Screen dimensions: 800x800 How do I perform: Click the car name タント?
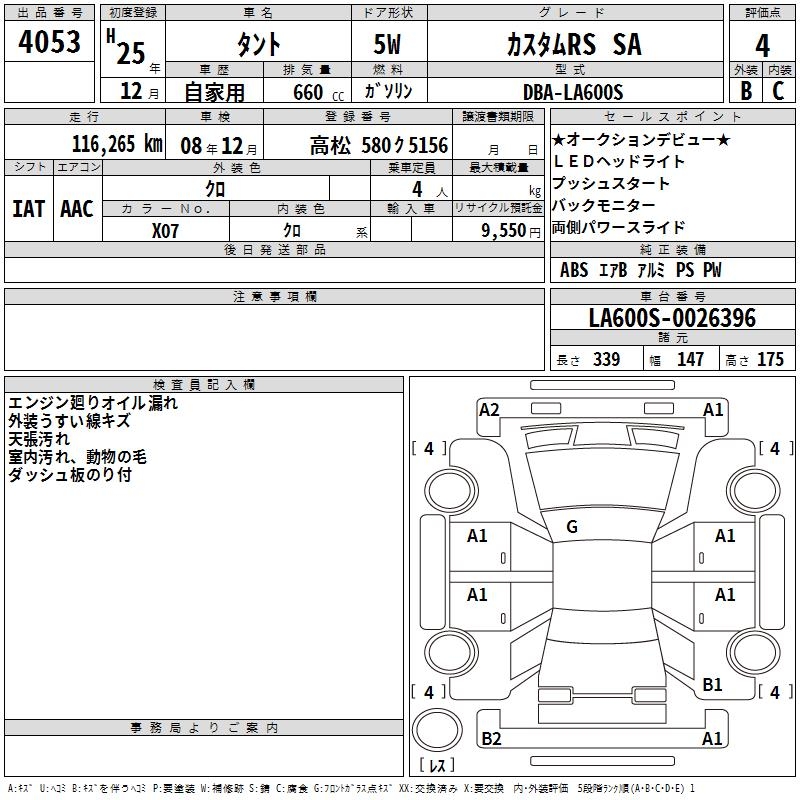click(x=258, y=44)
